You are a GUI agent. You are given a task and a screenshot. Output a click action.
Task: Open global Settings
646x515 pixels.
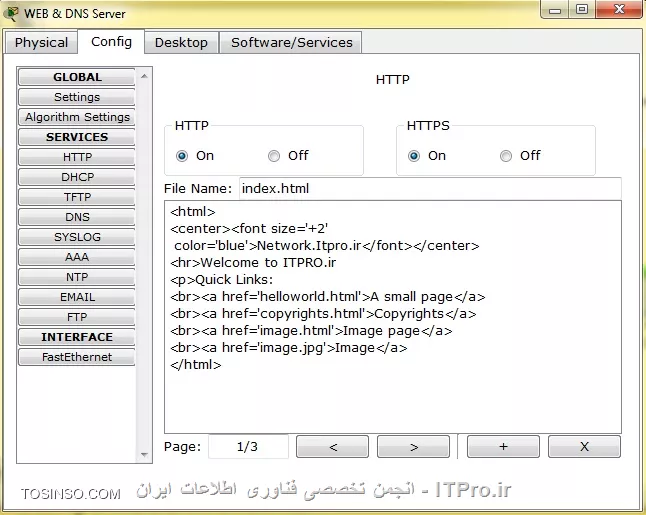[x=77, y=97]
